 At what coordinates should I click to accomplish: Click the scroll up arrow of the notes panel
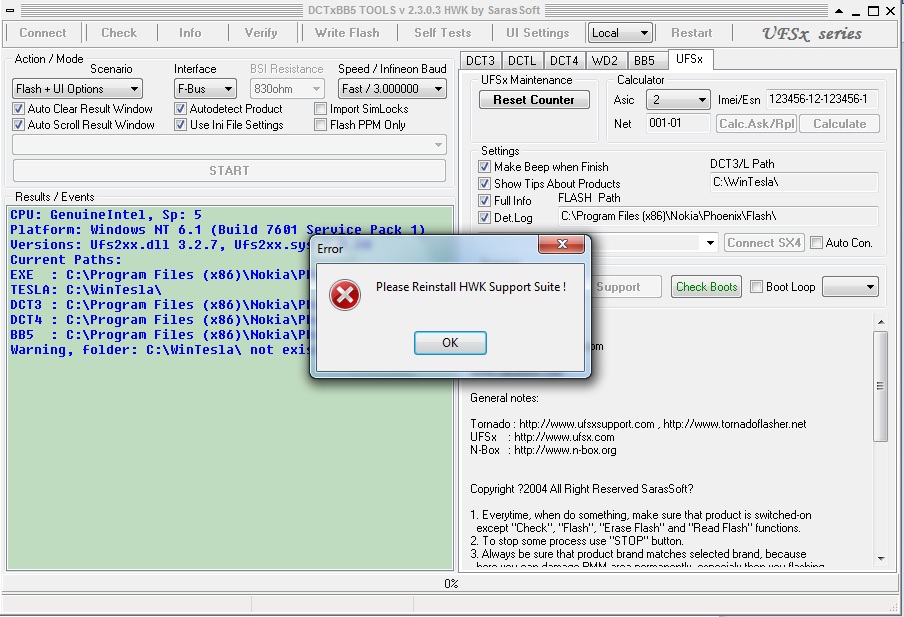[x=880, y=322]
